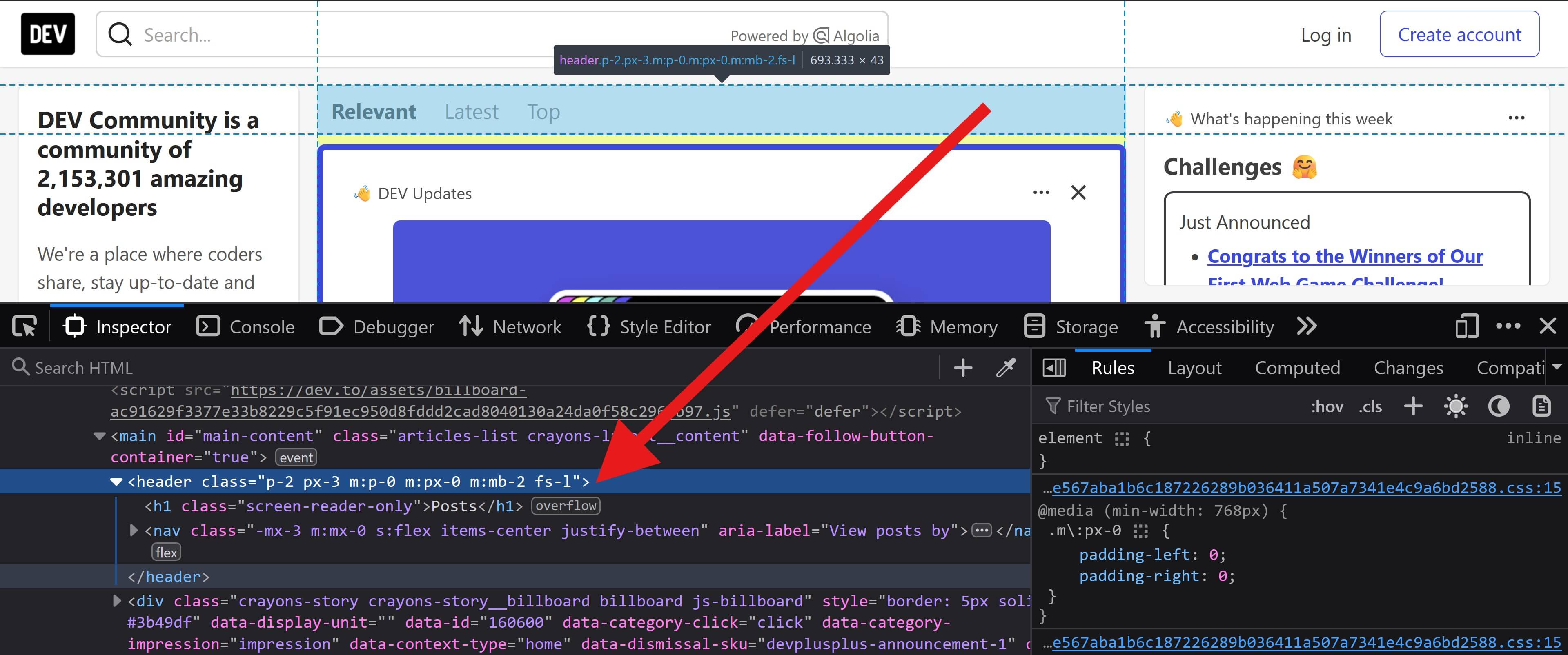The image size is (1568, 655).
Task: Select the Relevant feed tab
Action: click(x=374, y=112)
